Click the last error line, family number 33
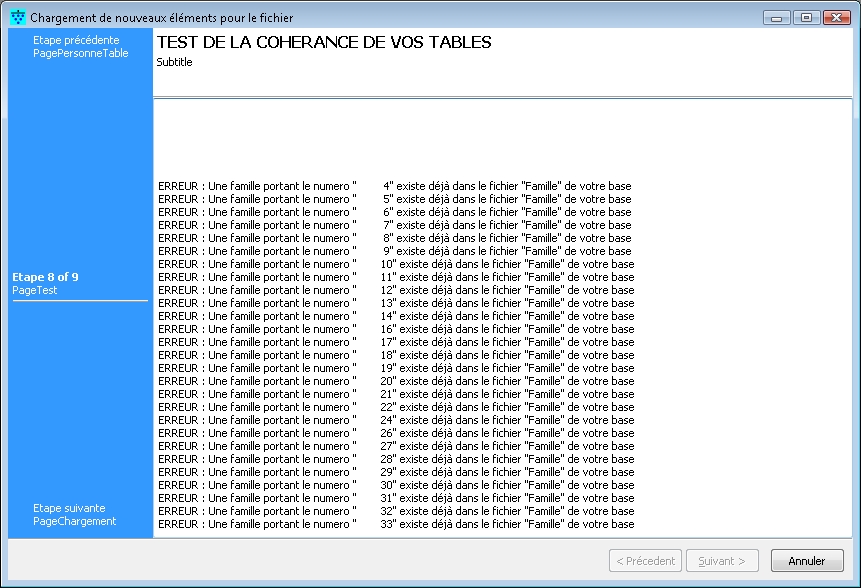The width and height of the screenshot is (861, 588). point(394,524)
